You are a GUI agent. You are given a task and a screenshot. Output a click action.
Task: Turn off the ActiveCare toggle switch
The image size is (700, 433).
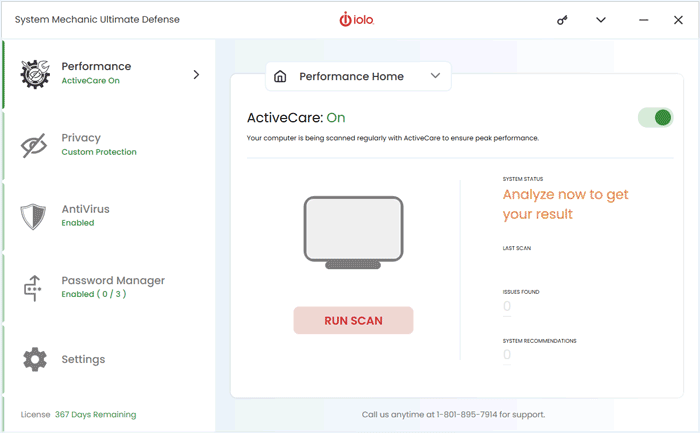tap(655, 118)
